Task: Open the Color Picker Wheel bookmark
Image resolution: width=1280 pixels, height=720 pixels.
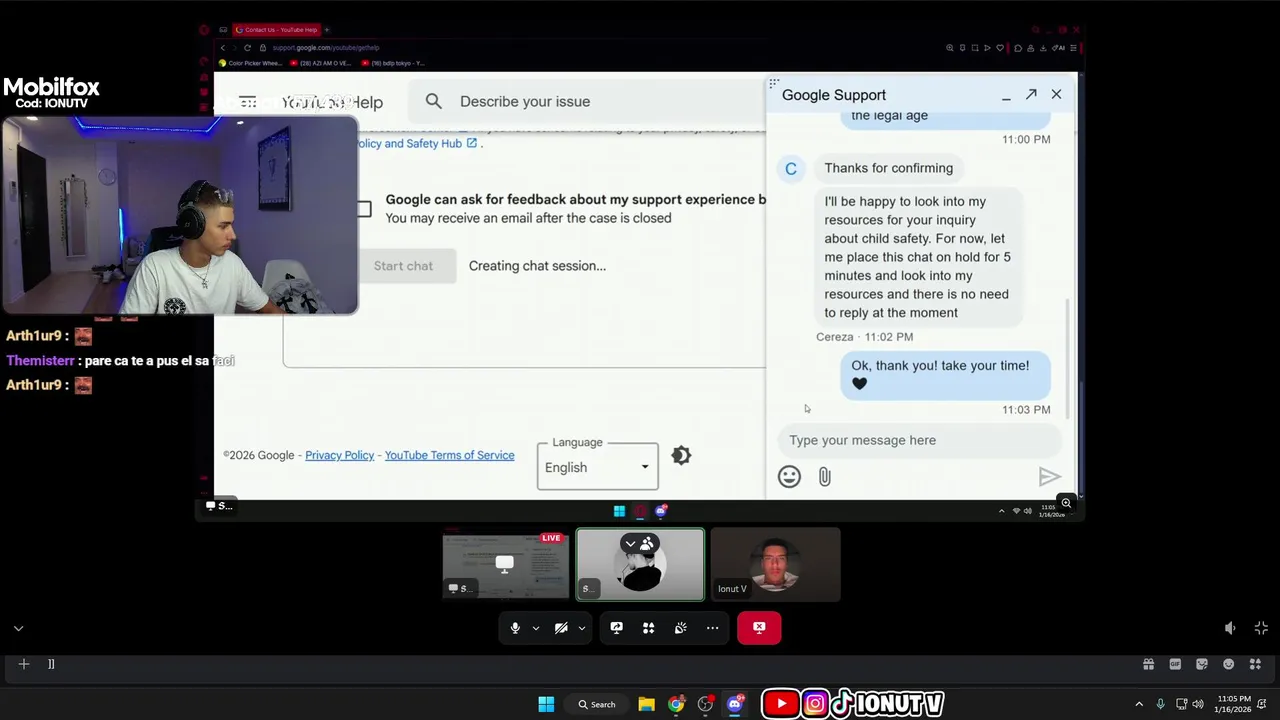Action: tap(252, 63)
